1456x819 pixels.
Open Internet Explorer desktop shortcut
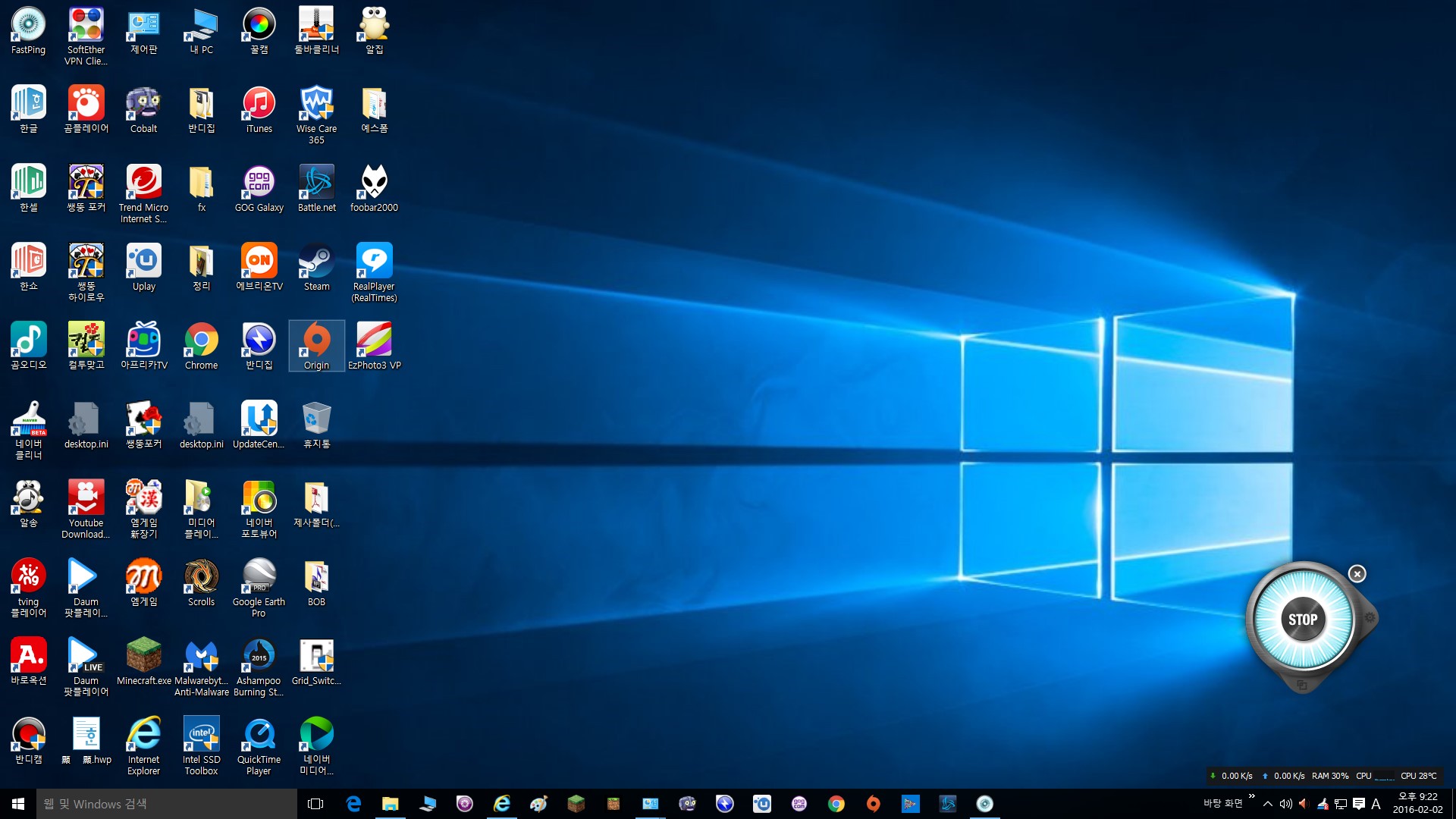point(143,746)
